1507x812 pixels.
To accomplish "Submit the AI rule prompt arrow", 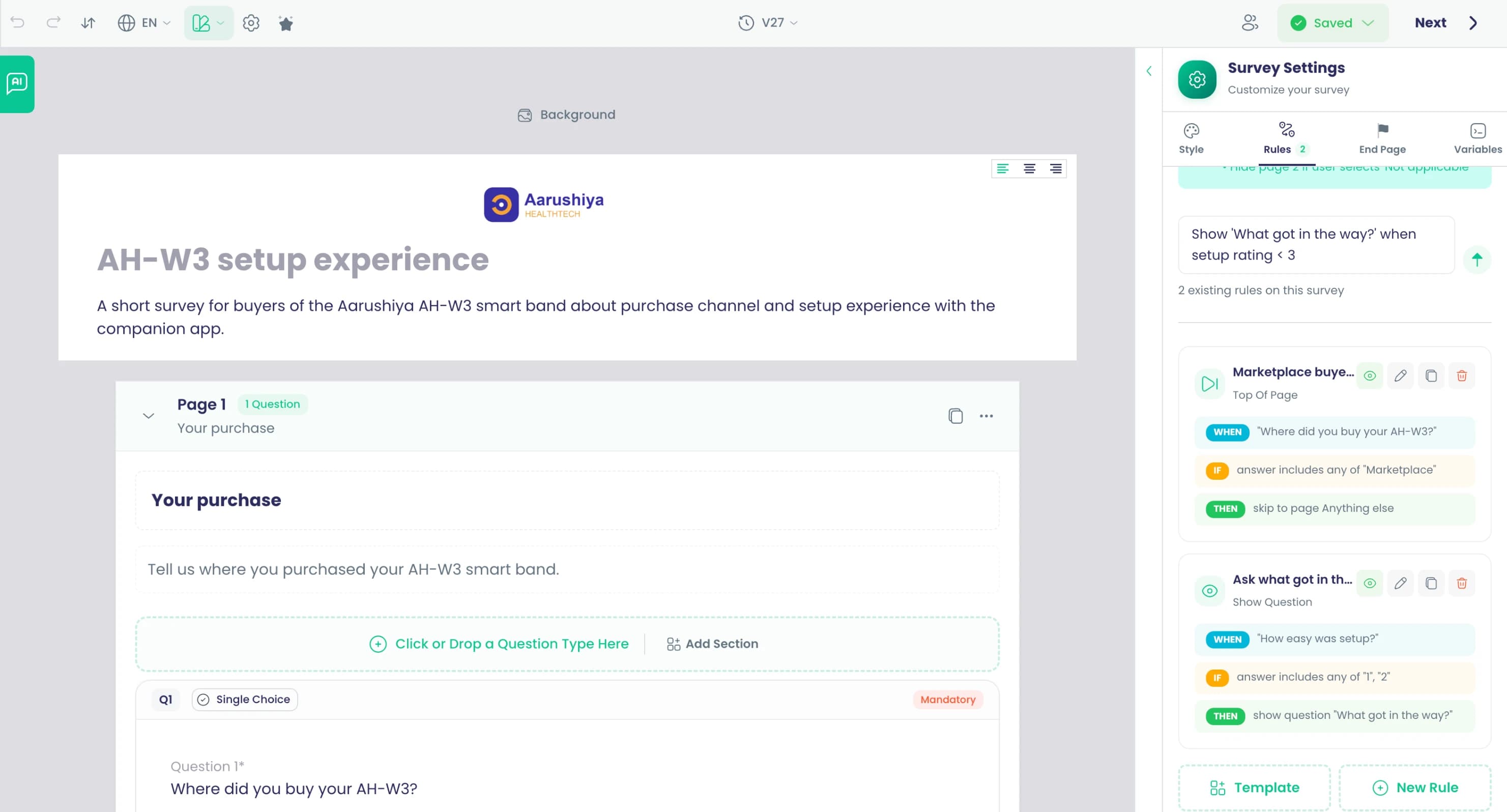I will [1476, 259].
